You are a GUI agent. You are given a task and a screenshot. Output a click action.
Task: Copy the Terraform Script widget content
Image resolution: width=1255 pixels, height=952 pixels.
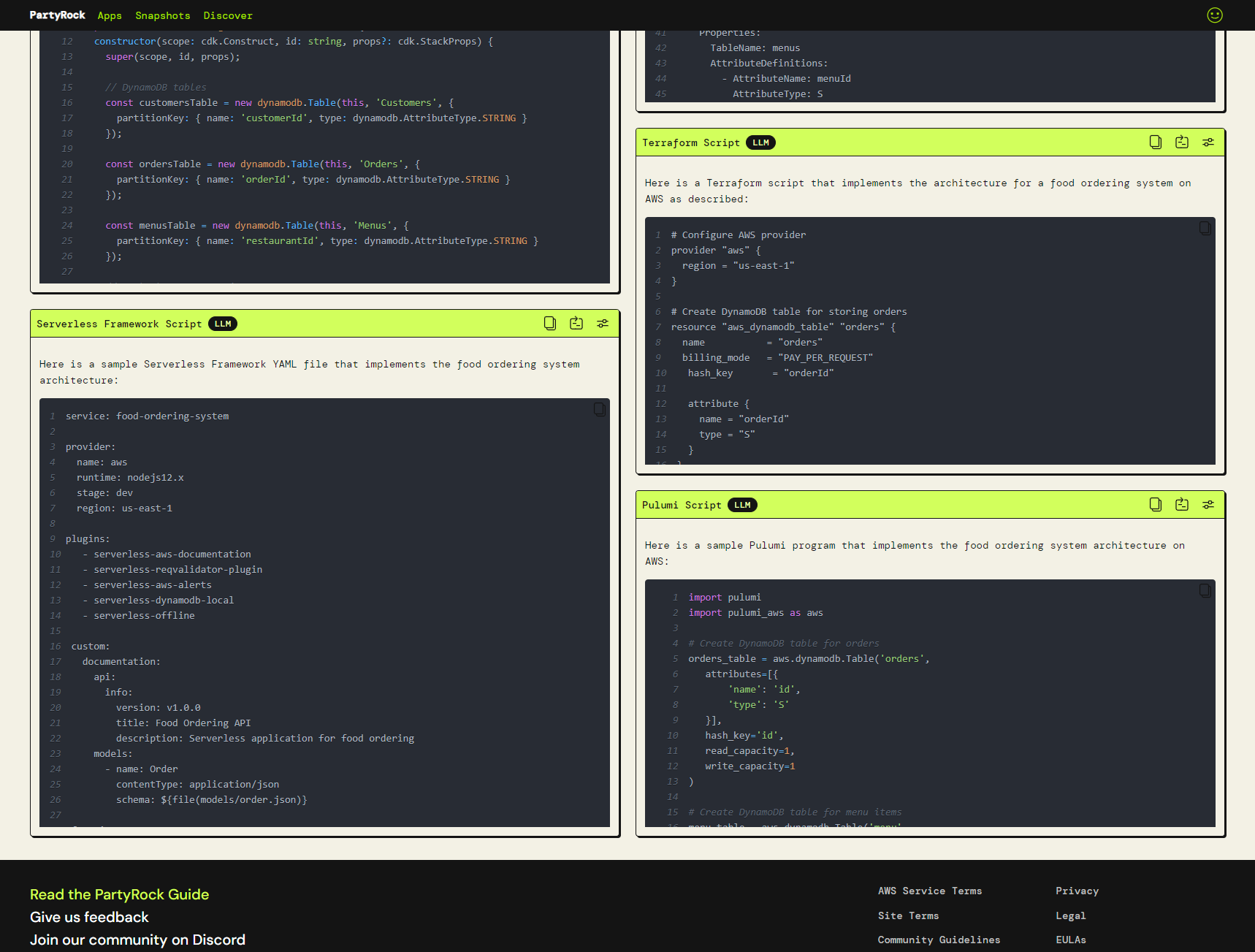click(x=1156, y=142)
